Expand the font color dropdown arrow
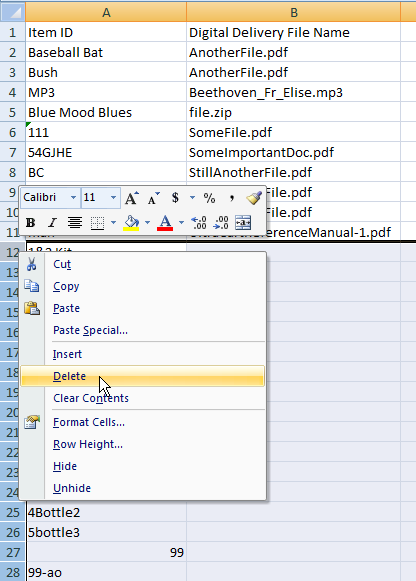Image resolution: width=416 pixels, height=581 pixels. [181, 223]
